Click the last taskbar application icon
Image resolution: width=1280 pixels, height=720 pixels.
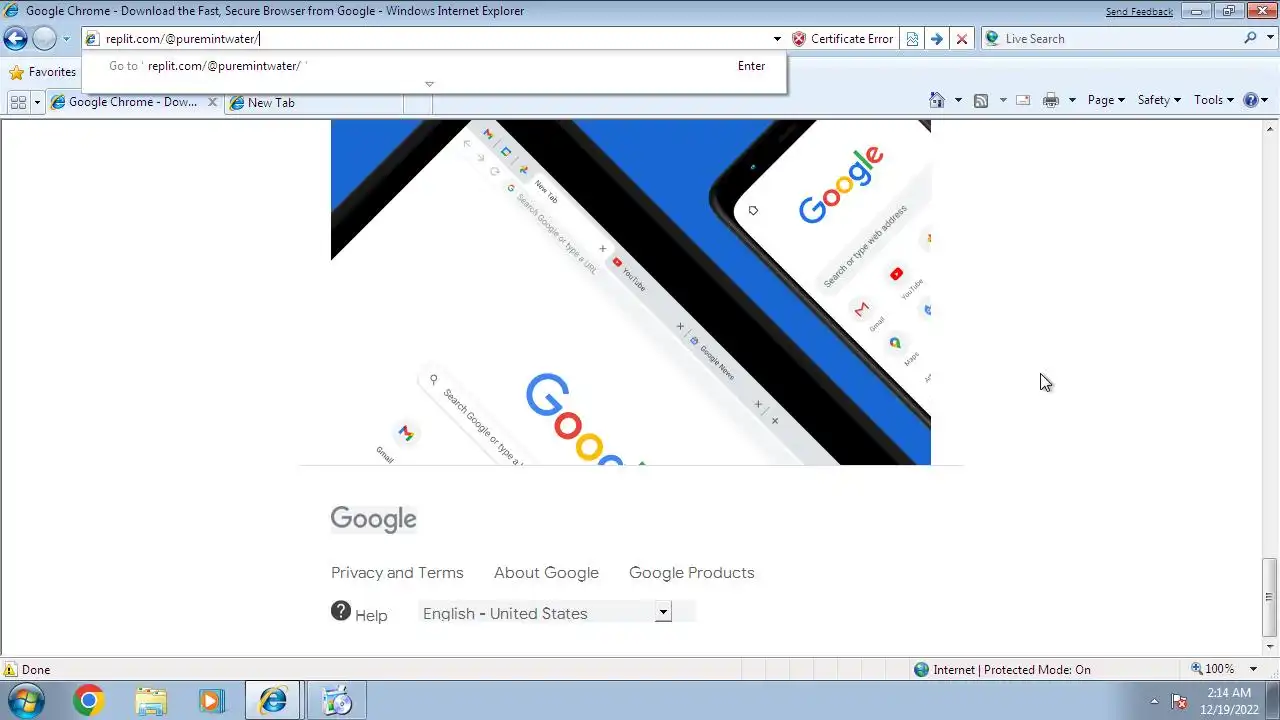(x=337, y=701)
